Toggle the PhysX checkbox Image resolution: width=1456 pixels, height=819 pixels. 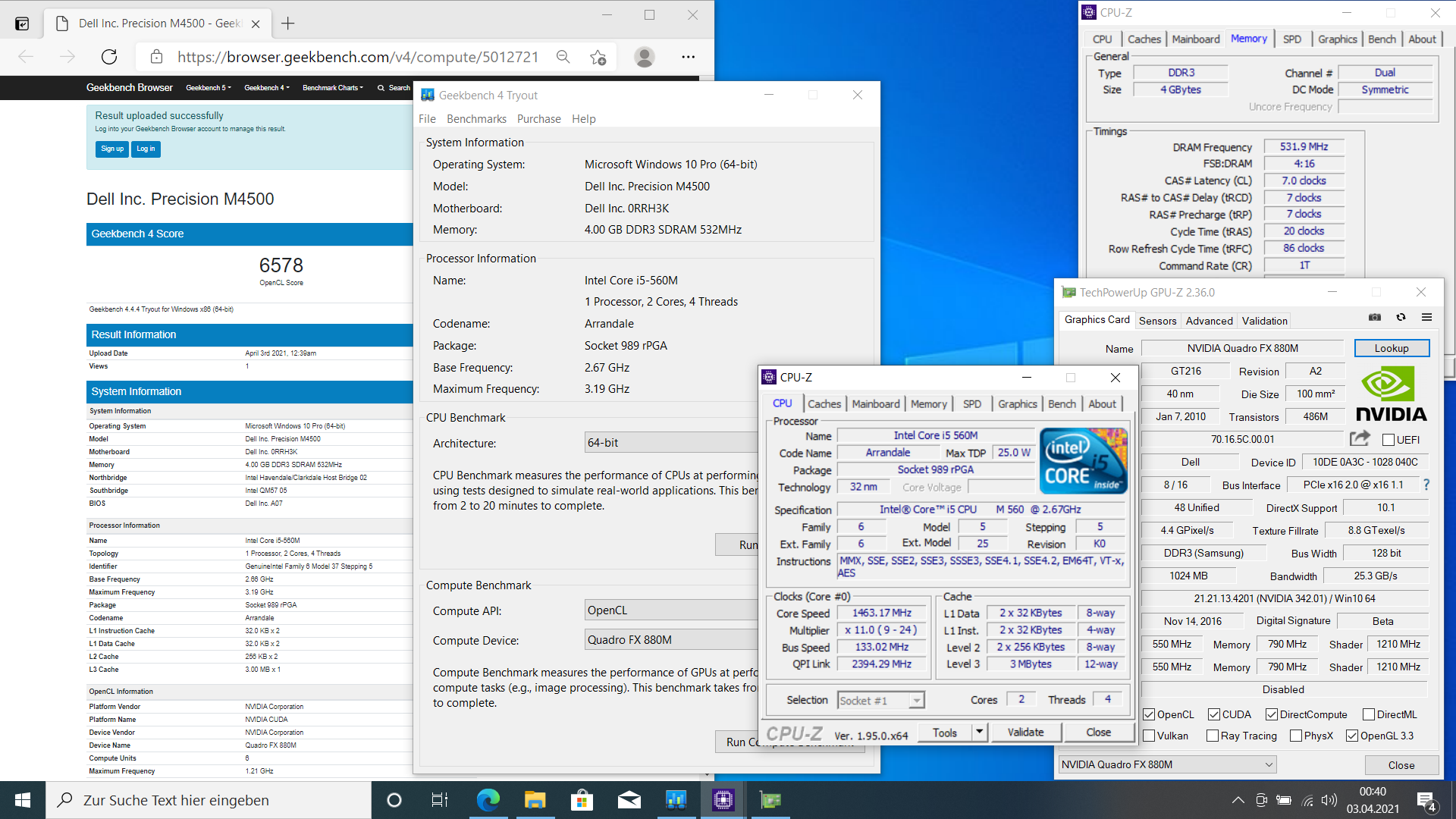[x=1295, y=736]
